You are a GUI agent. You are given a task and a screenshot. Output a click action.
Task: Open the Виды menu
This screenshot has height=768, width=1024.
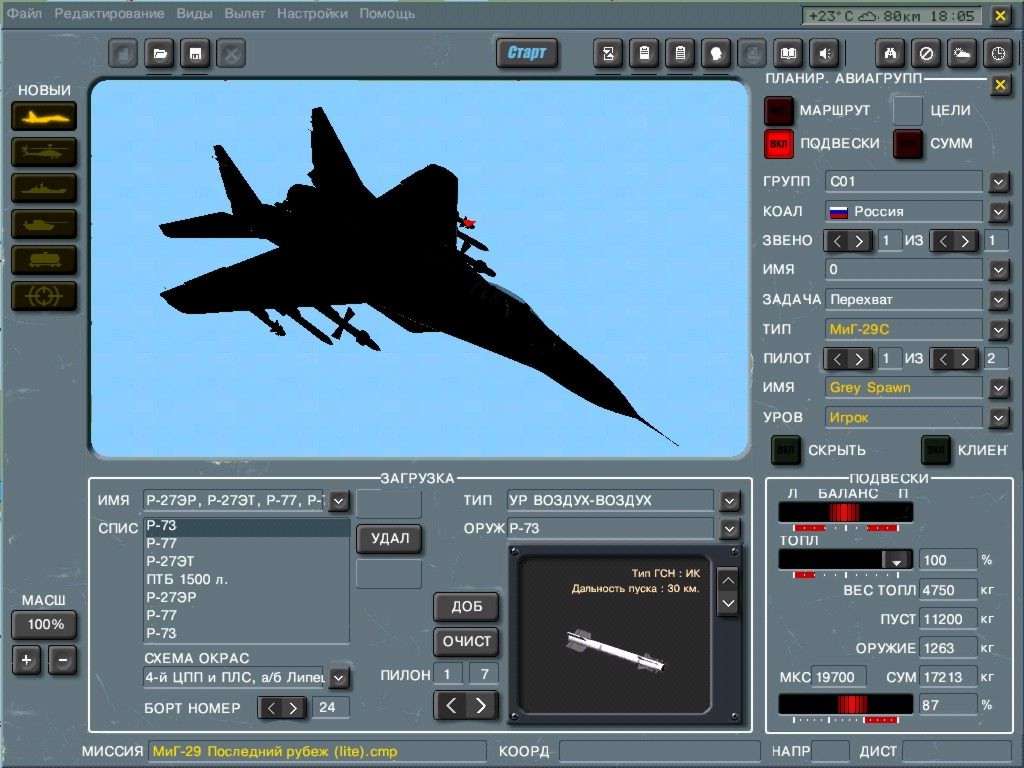[194, 13]
